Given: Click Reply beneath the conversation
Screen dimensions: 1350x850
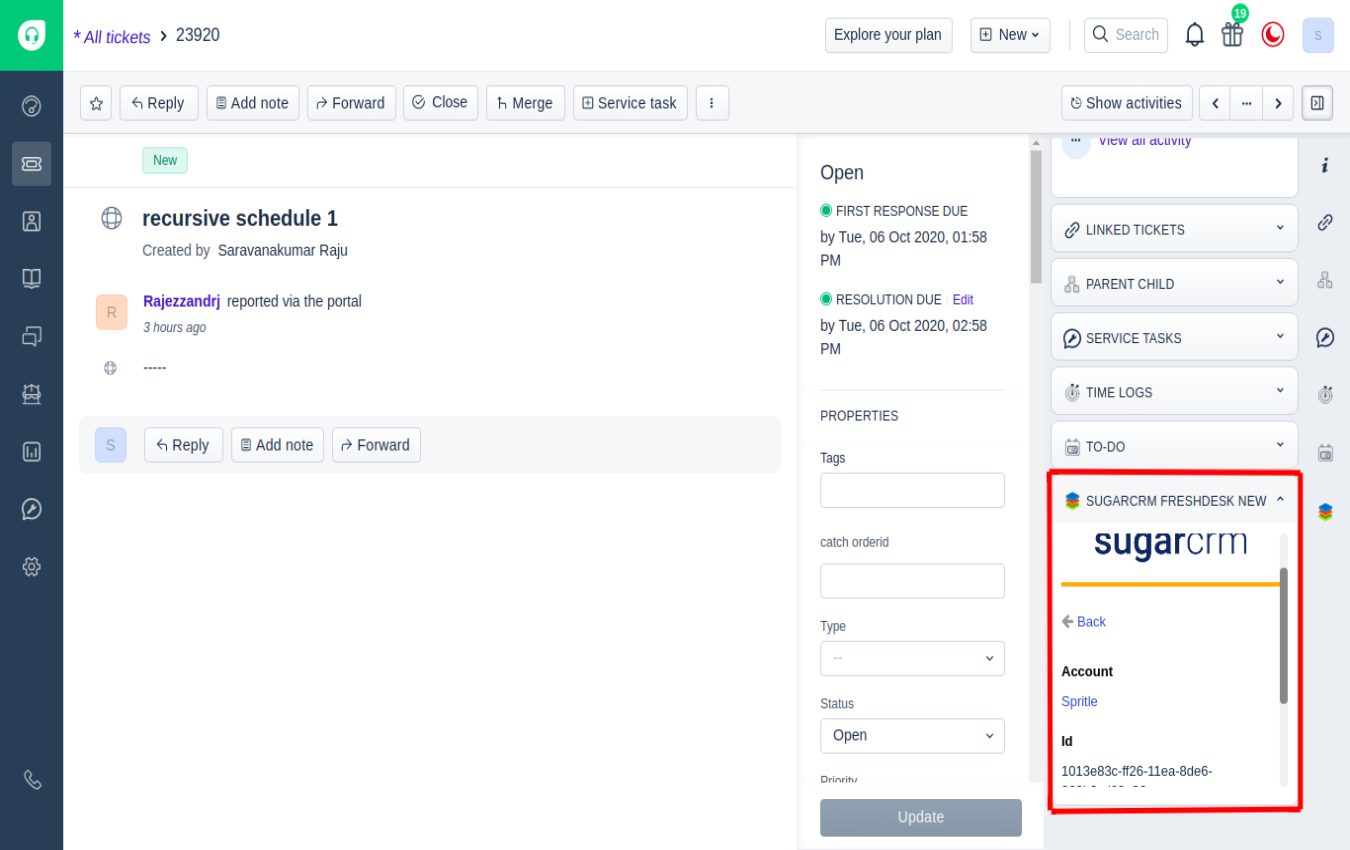Looking at the screenshot, I should tap(183, 445).
